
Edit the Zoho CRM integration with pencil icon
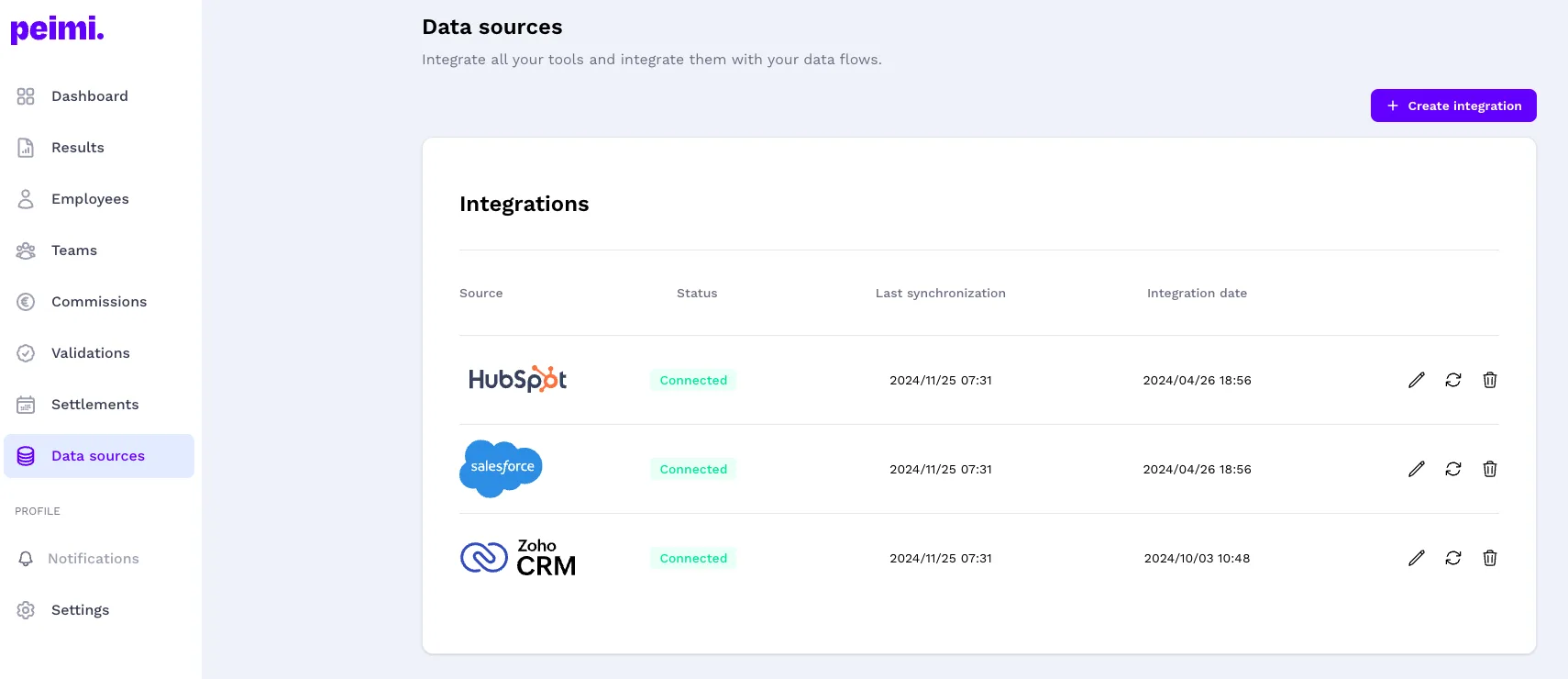pos(1417,558)
